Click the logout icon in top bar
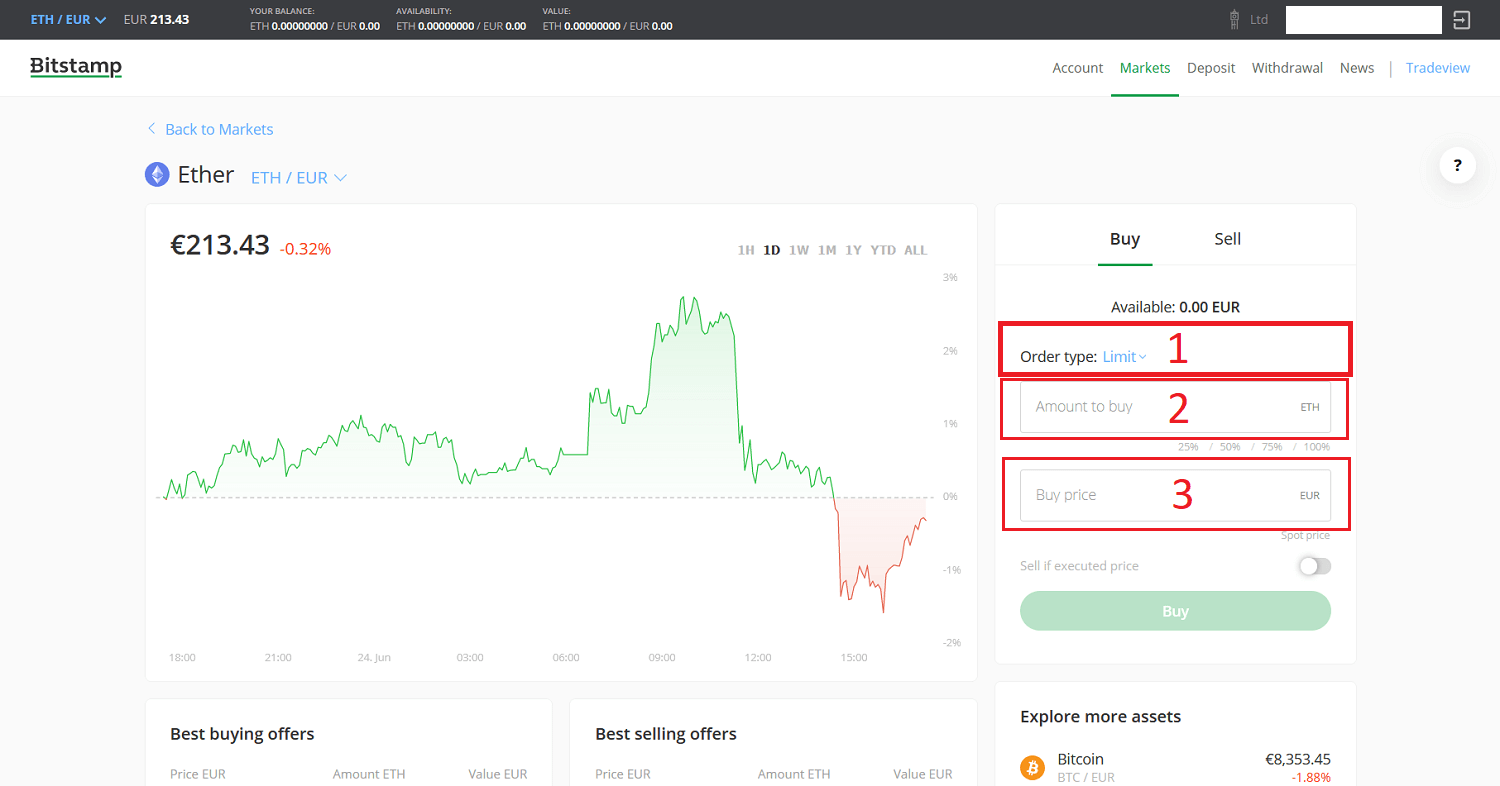The height and width of the screenshot is (786, 1500). click(1462, 20)
